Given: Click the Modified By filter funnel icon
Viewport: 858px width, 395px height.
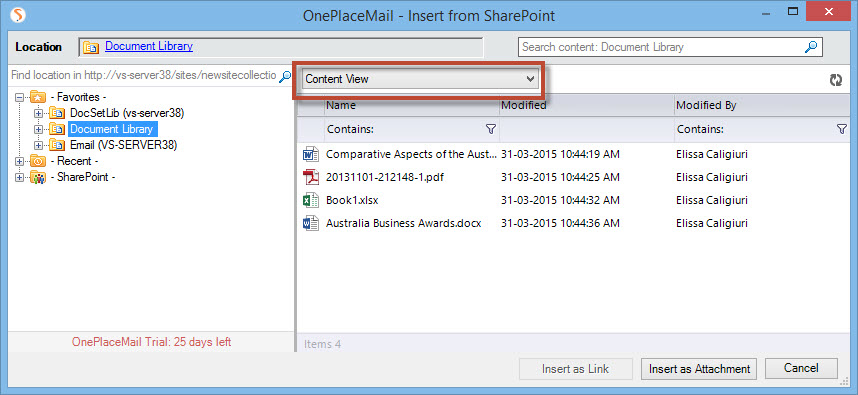Looking at the screenshot, I should (842, 129).
